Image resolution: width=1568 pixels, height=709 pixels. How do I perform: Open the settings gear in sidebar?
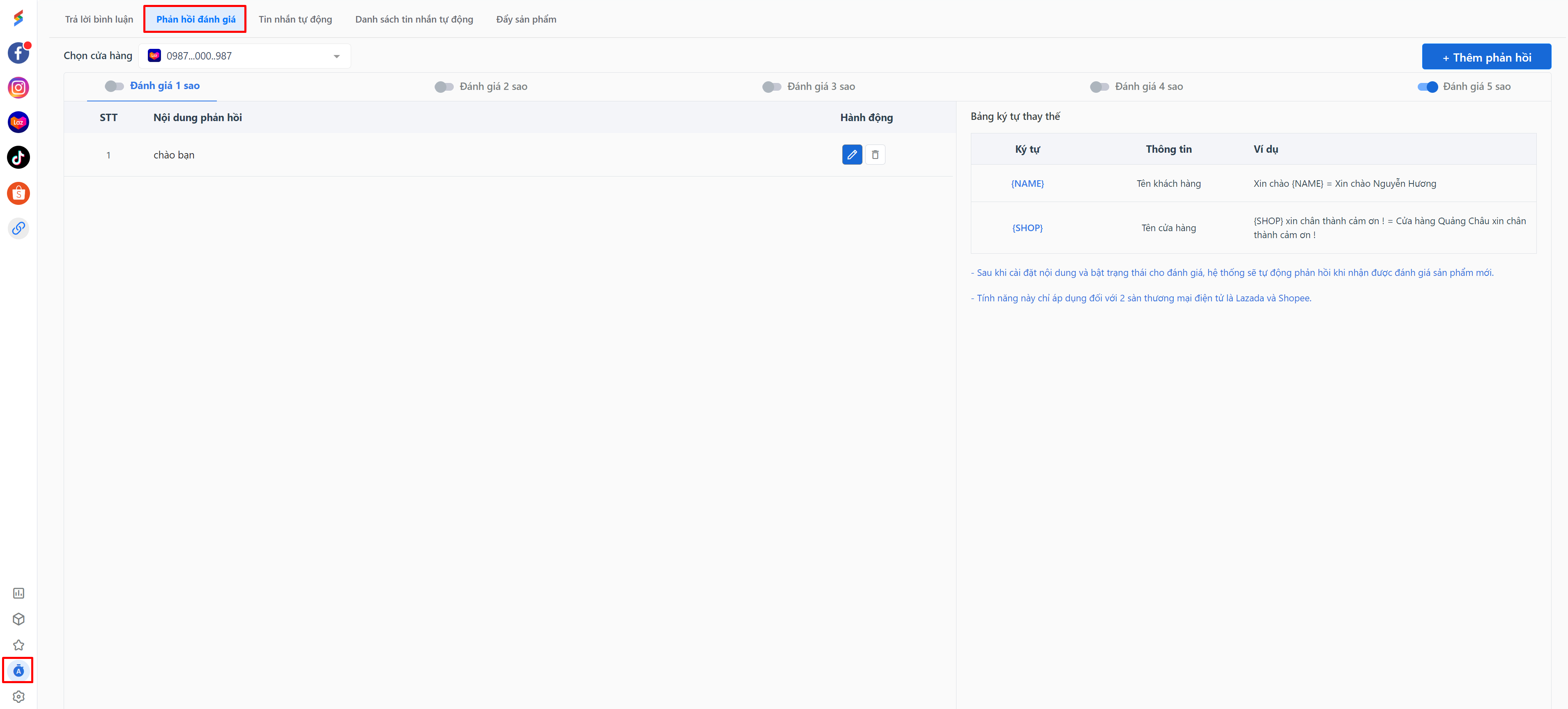click(x=18, y=696)
